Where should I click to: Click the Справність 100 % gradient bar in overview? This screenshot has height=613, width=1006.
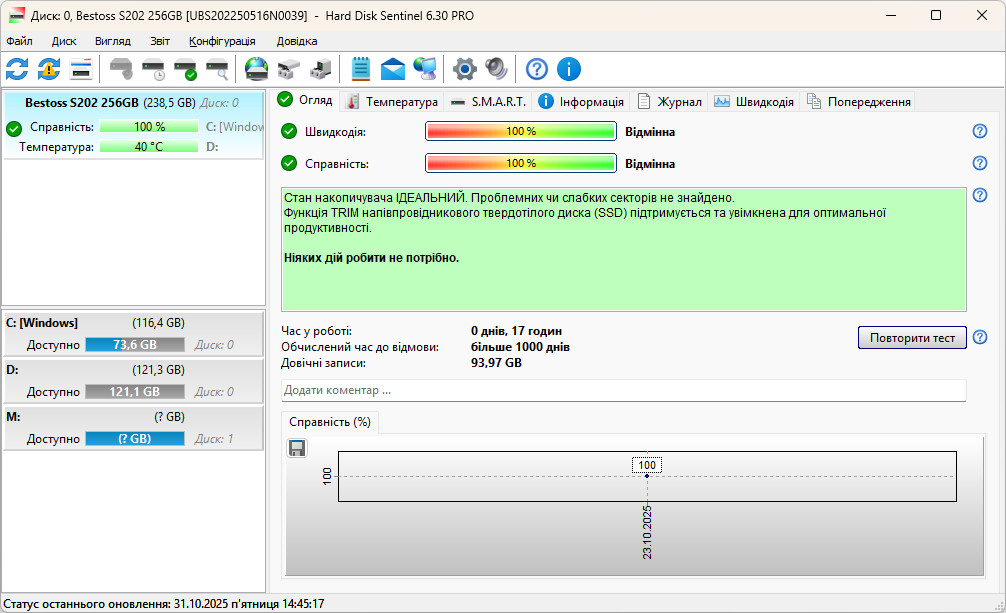click(520, 163)
